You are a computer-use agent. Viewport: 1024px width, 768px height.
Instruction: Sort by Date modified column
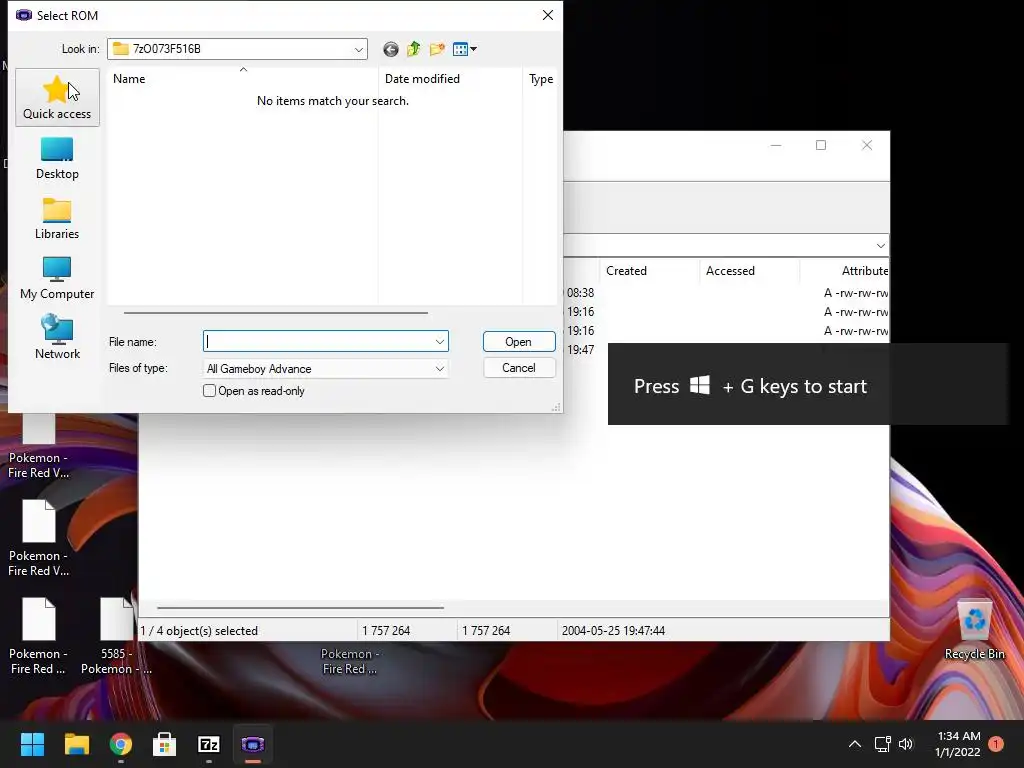450,79
